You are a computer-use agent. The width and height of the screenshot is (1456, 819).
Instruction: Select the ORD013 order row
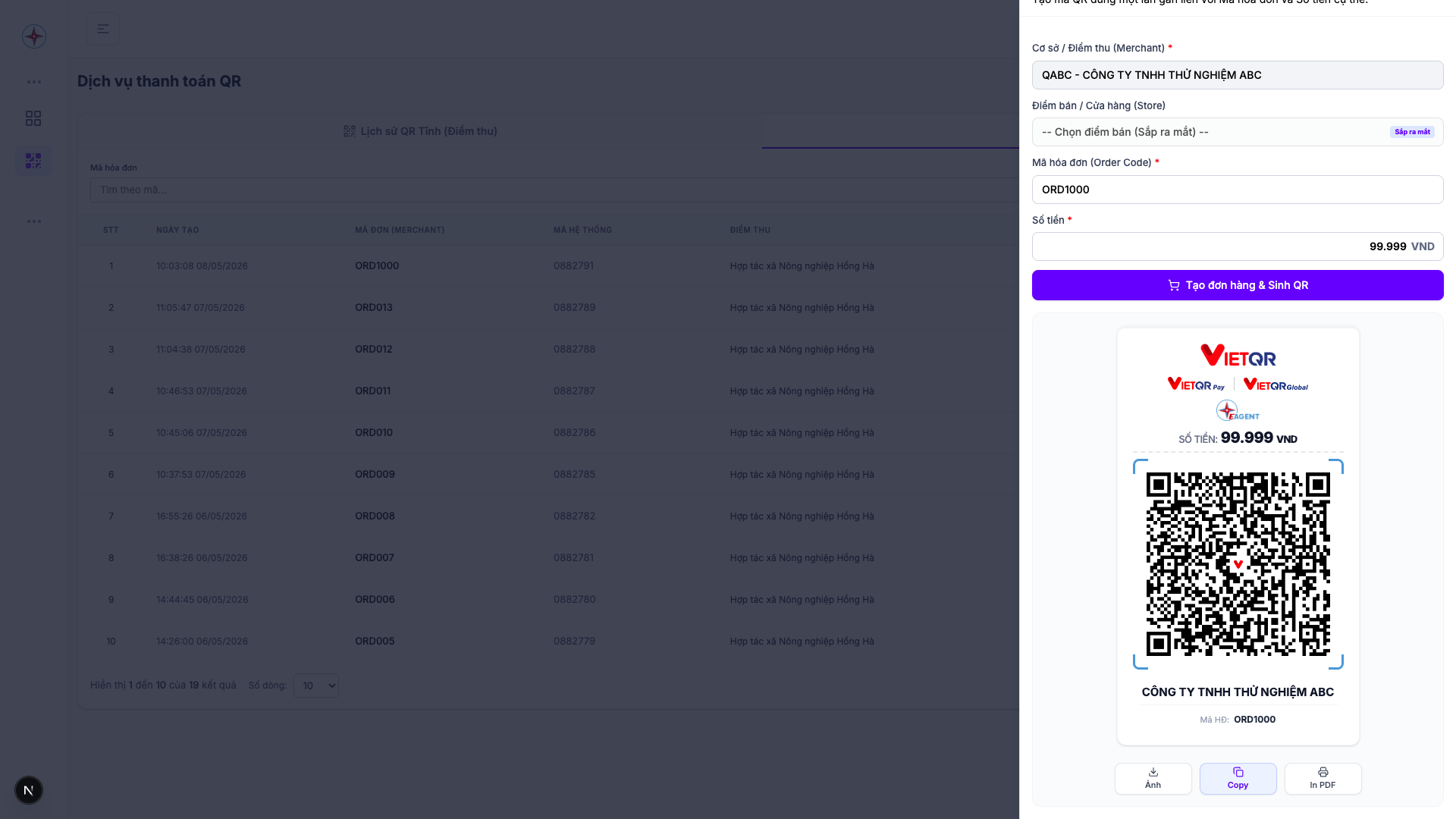point(548,307)
